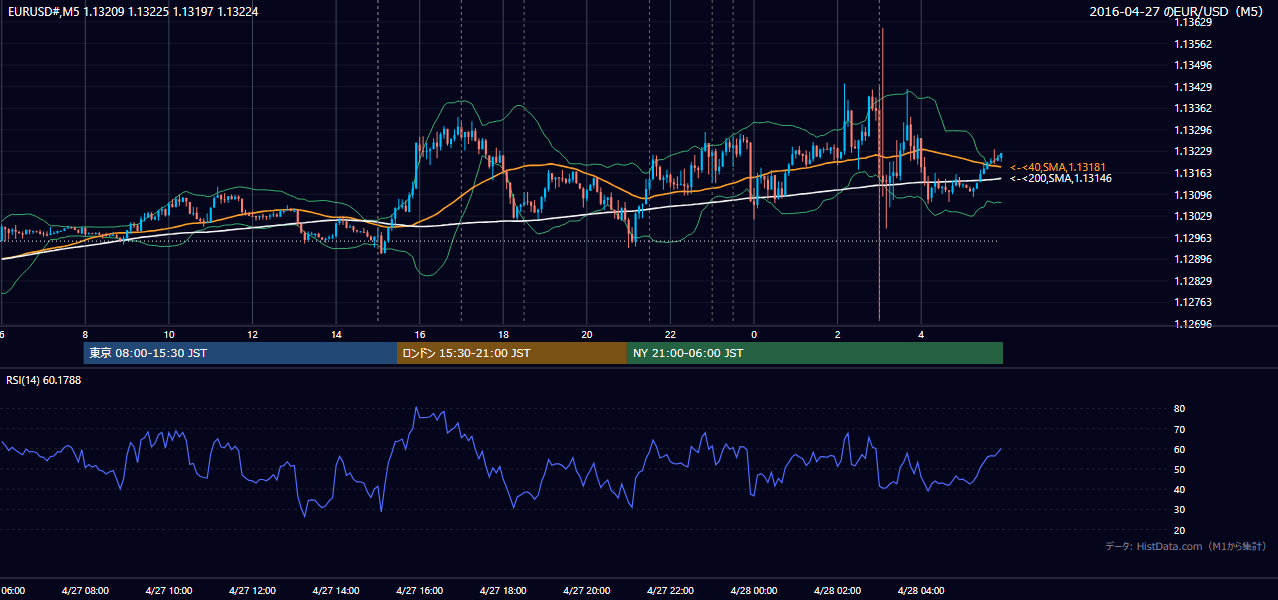Click price axis value 1.13562
This screenshot has height=600, width=1278.
tap(1192, 44)
